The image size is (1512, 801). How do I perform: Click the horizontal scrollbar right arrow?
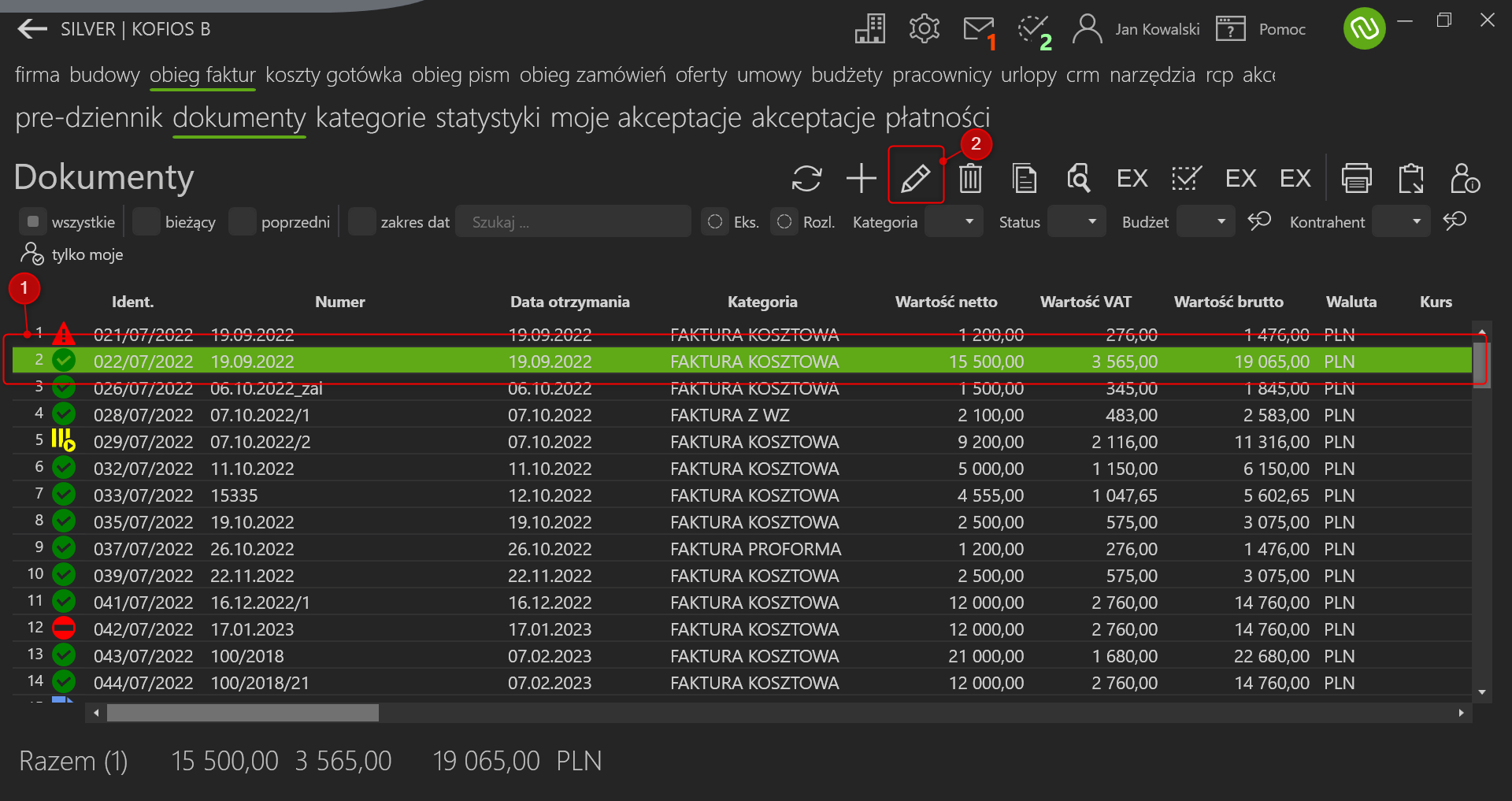click(1462, 713)
